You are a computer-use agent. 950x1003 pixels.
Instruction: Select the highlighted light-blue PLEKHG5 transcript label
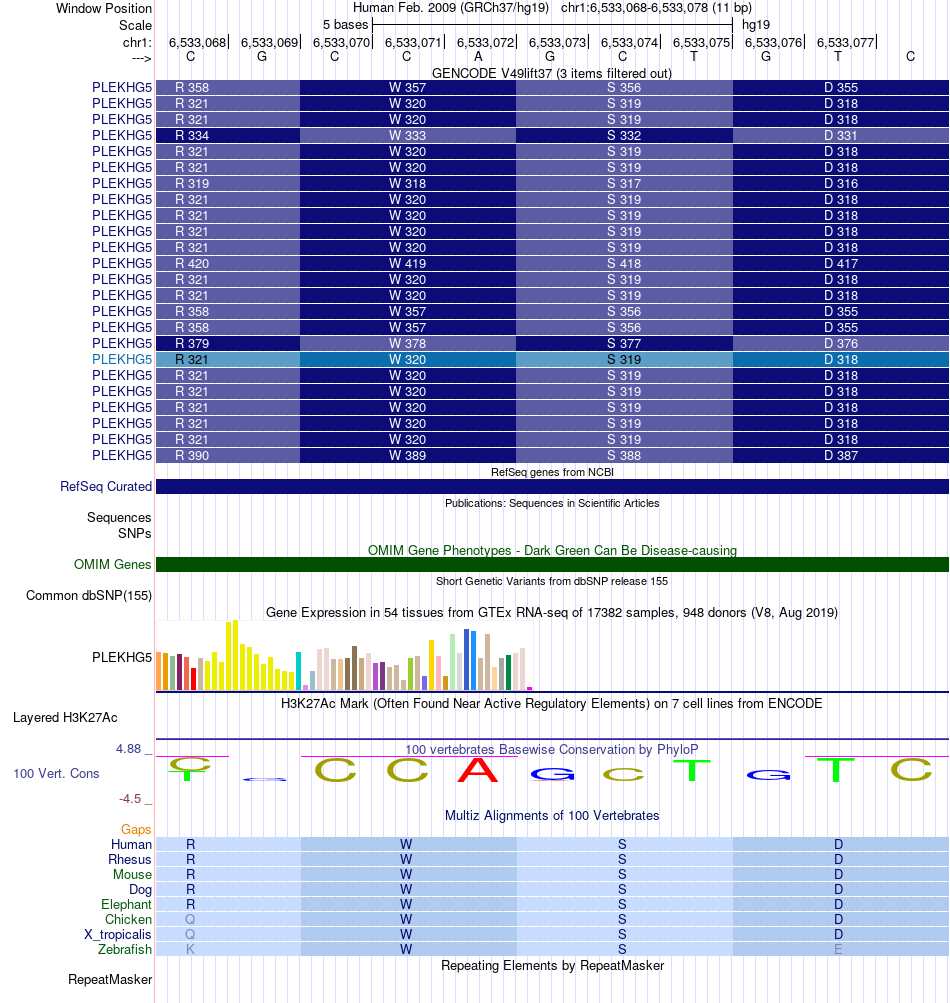click(x=122, y=359)
